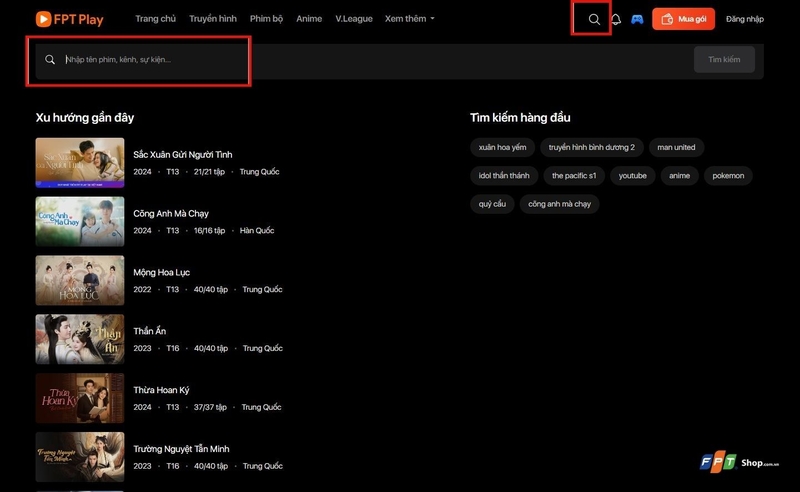The image size is (800, 492).
Task: Click '37/37 tập' episode count text
Action: coord(210,407)
